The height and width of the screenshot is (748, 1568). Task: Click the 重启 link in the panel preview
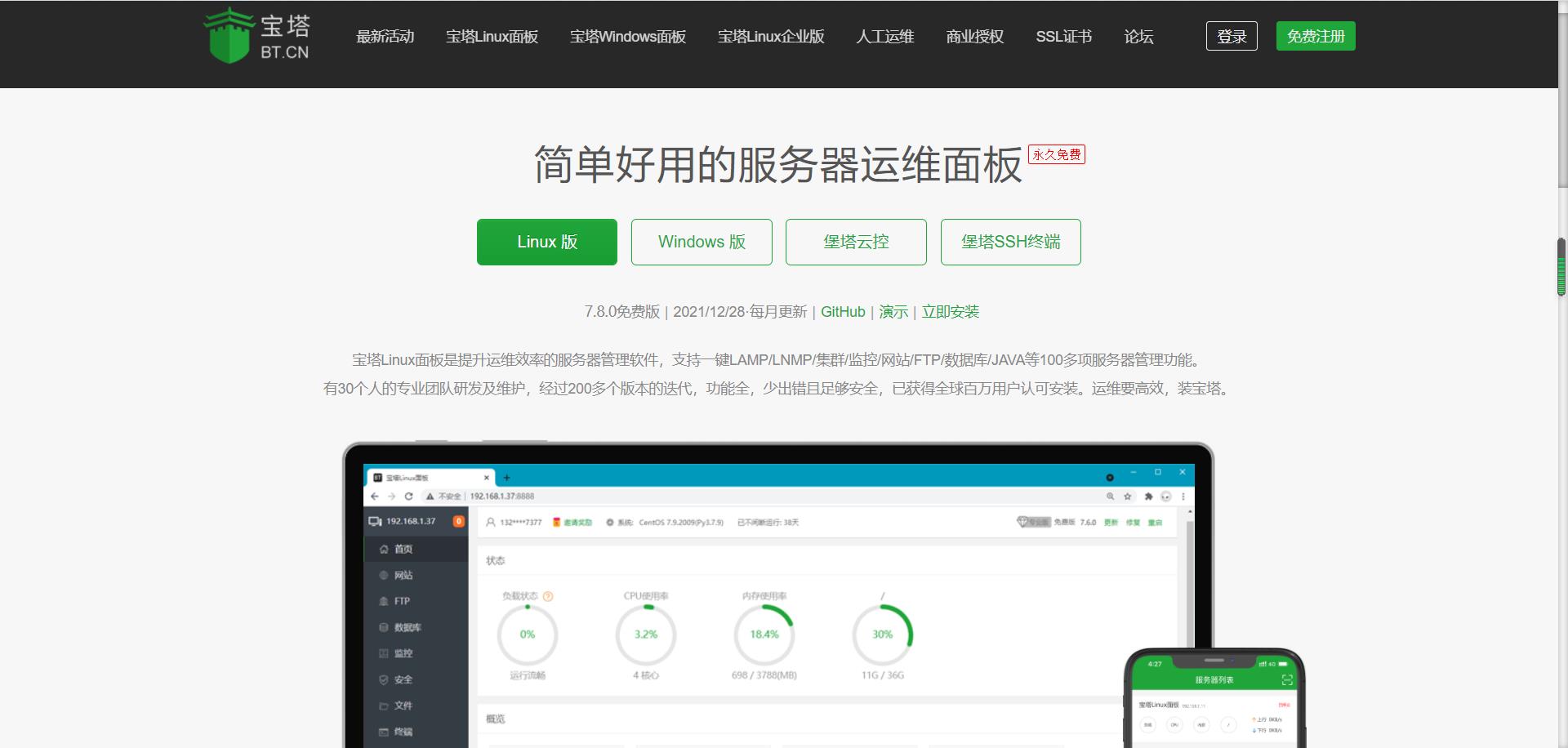[1155, 523]
